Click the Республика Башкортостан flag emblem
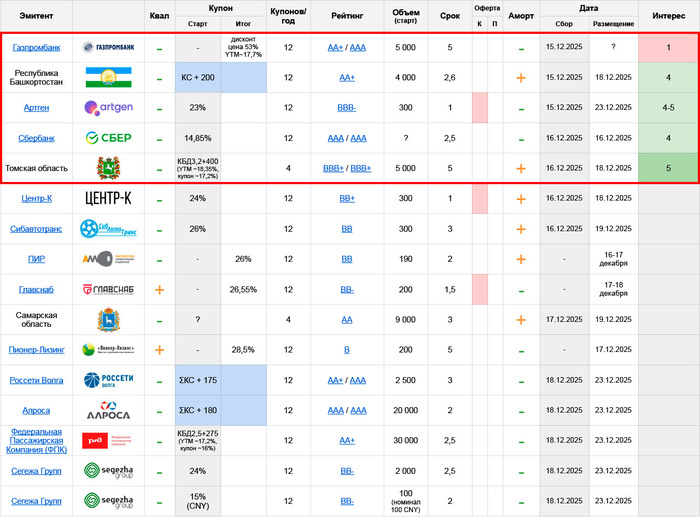 pos(108,78)
